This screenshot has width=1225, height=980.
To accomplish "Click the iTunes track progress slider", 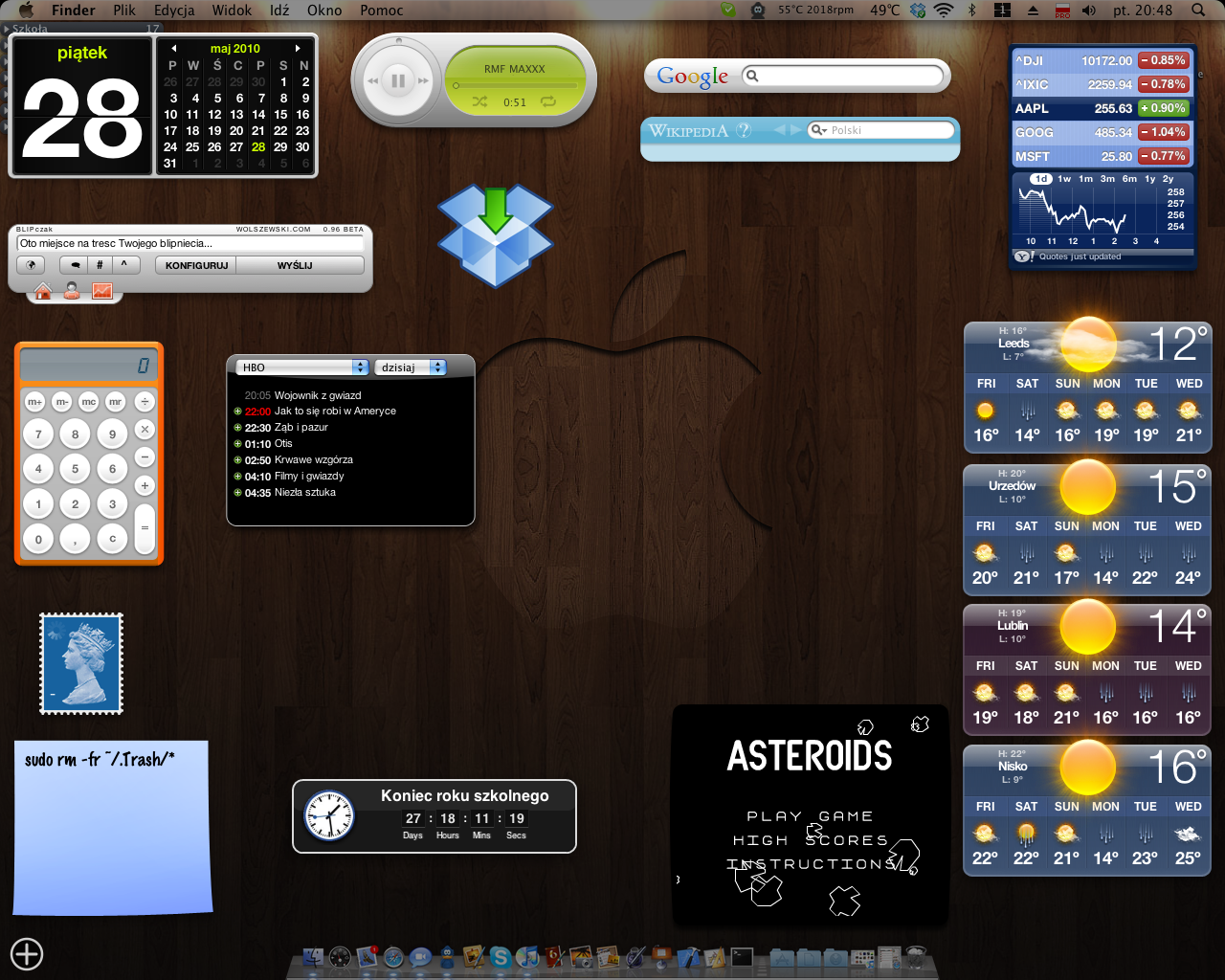I will tap(515, 85).
